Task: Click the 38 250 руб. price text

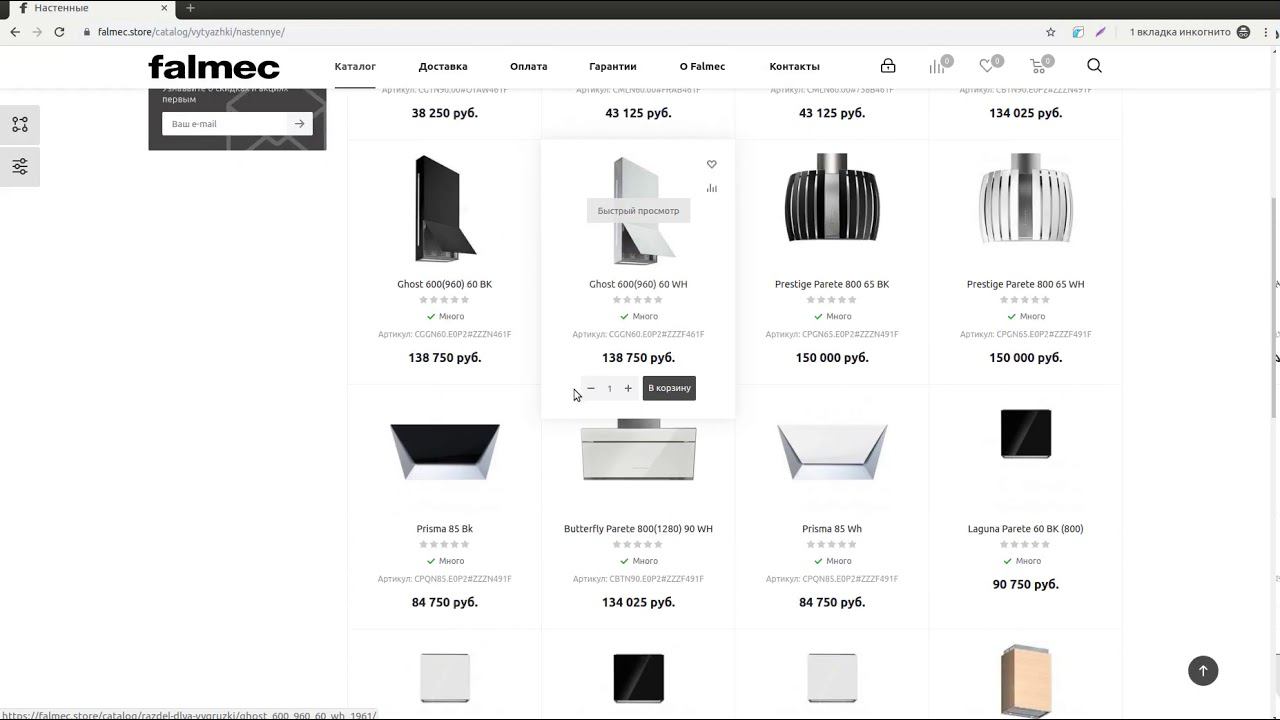Action: pos(445,113)
